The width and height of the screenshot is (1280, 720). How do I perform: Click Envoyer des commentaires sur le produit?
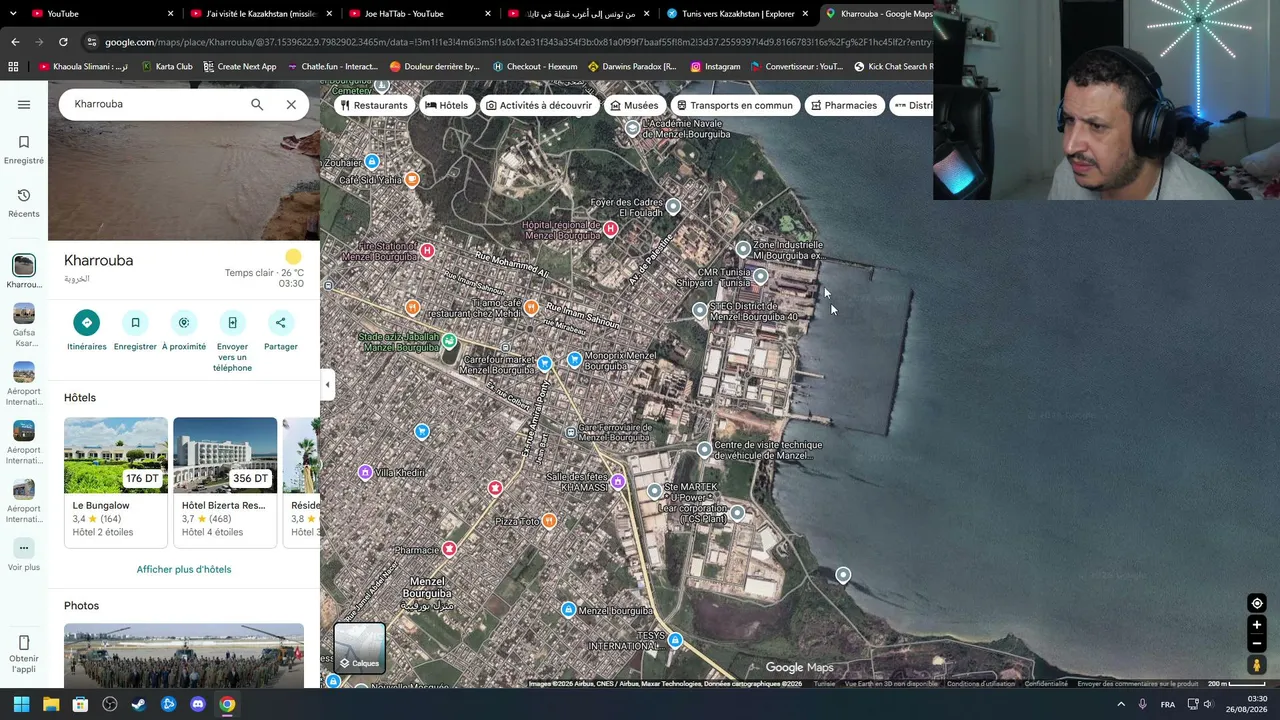tap(1137, 684)
